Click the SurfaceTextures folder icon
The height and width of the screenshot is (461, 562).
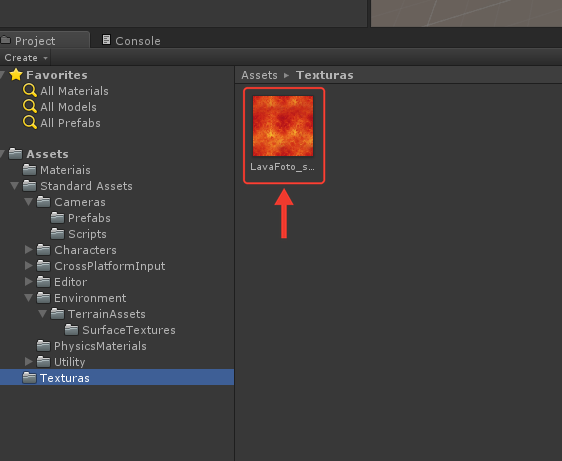tap(71, 330)
